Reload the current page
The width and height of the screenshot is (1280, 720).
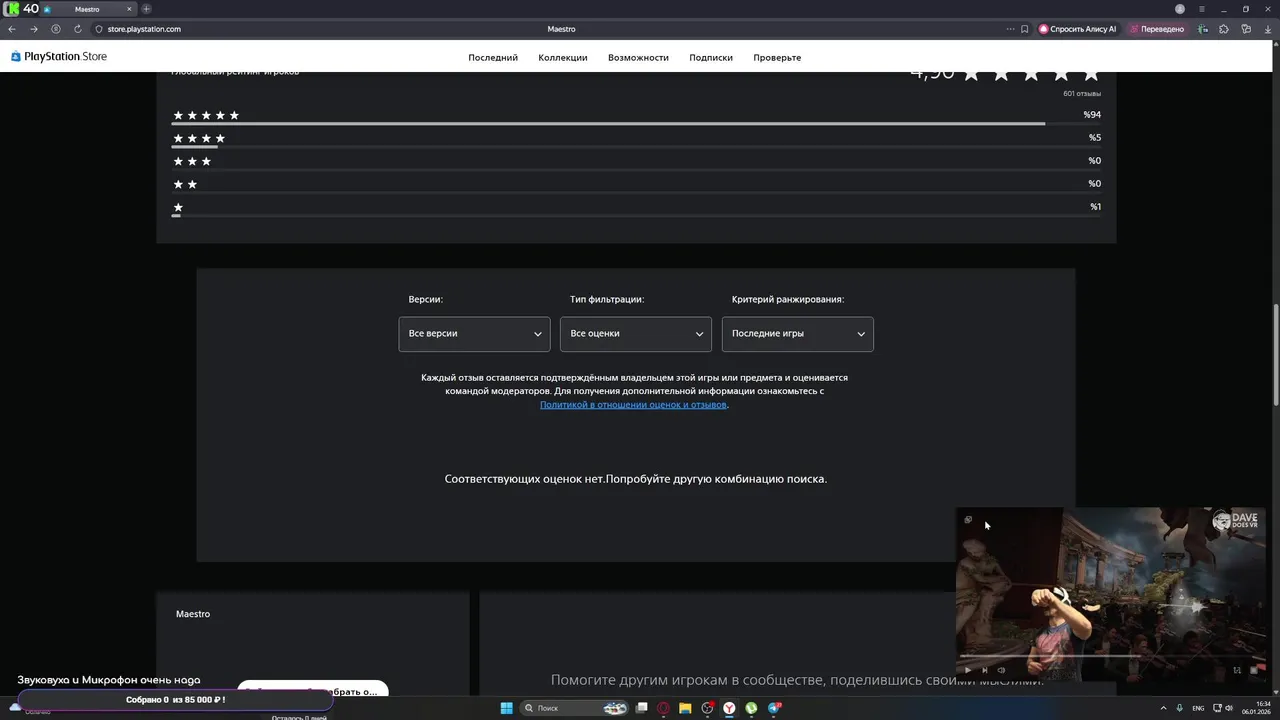[x=78, y=29]
